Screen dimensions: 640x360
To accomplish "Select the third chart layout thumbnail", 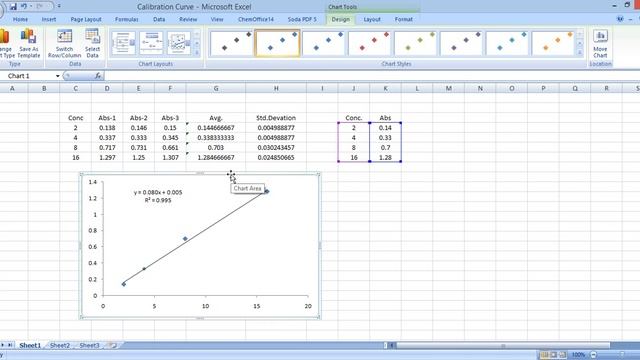I will [x=179, y=43].
